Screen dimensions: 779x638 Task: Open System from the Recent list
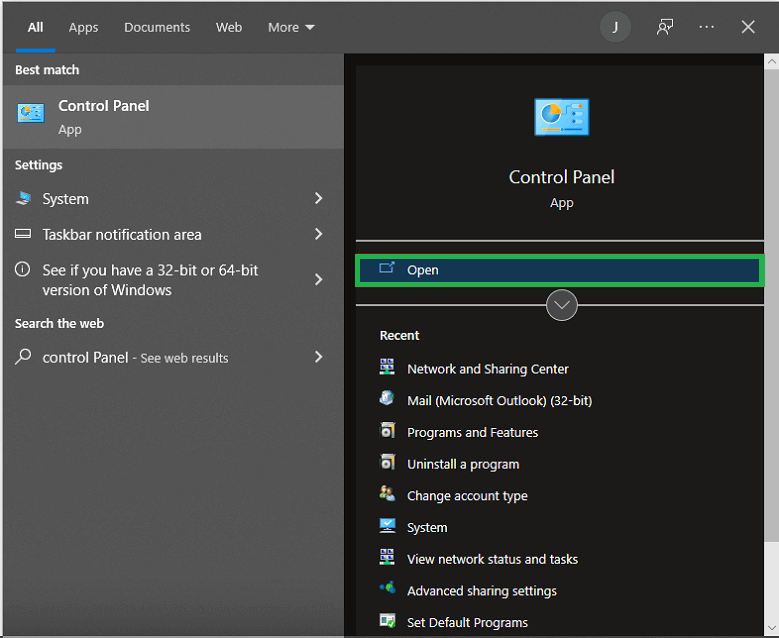[427, 528]
